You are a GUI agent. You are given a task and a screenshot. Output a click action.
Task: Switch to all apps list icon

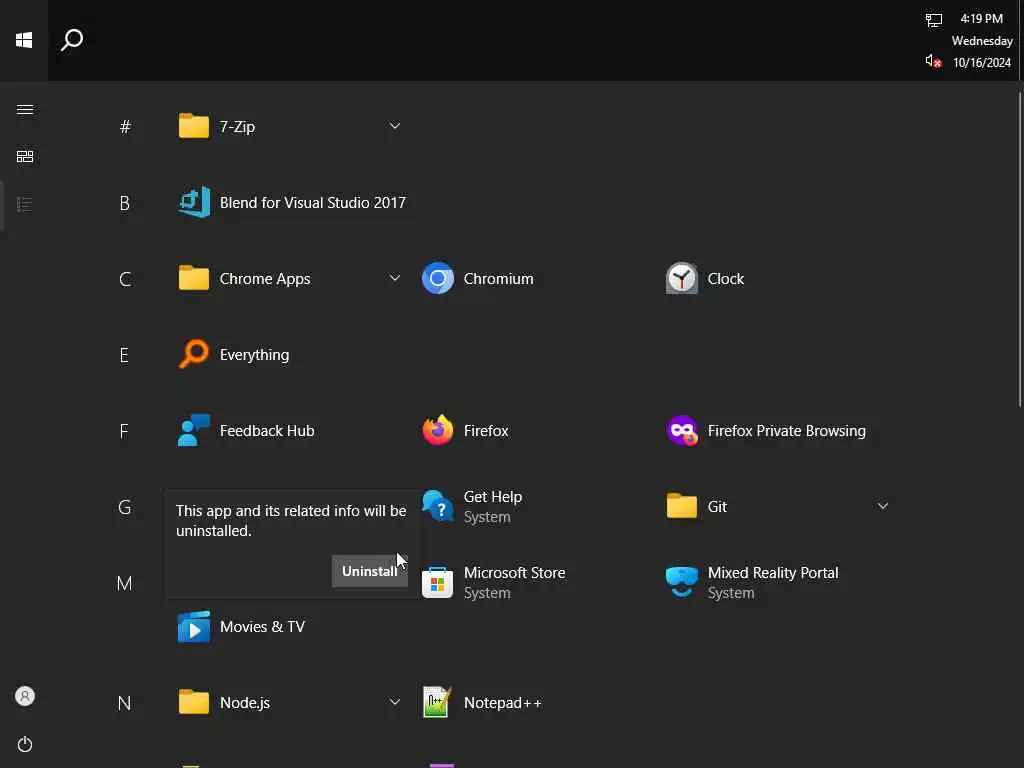point(25,204)
